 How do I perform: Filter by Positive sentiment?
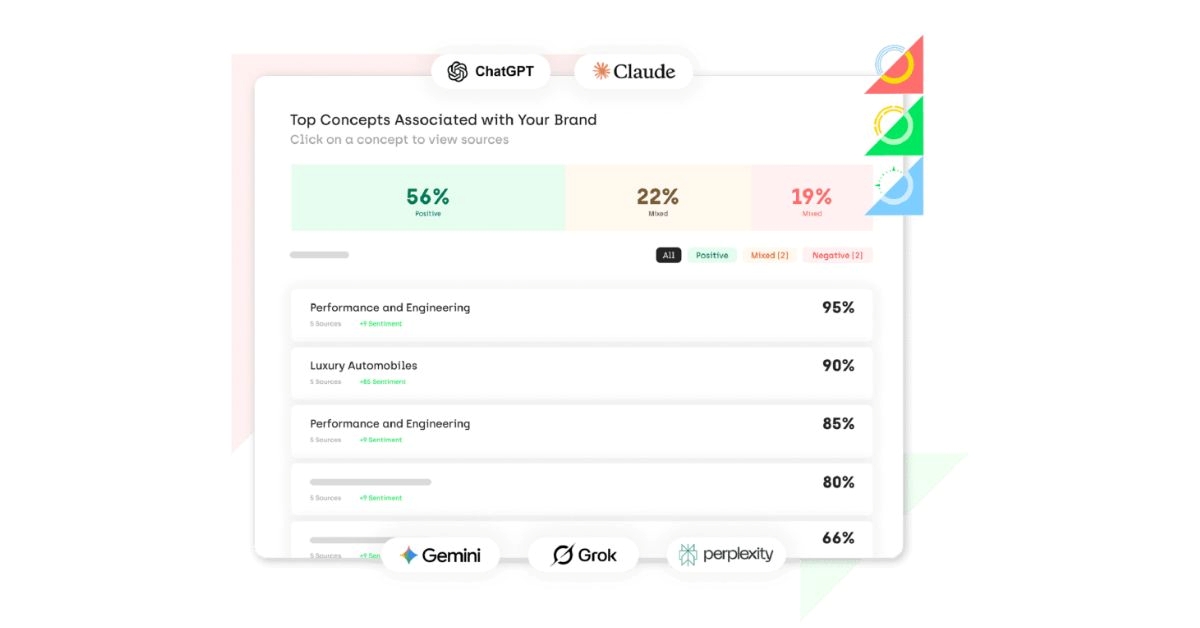coord(712,255)
